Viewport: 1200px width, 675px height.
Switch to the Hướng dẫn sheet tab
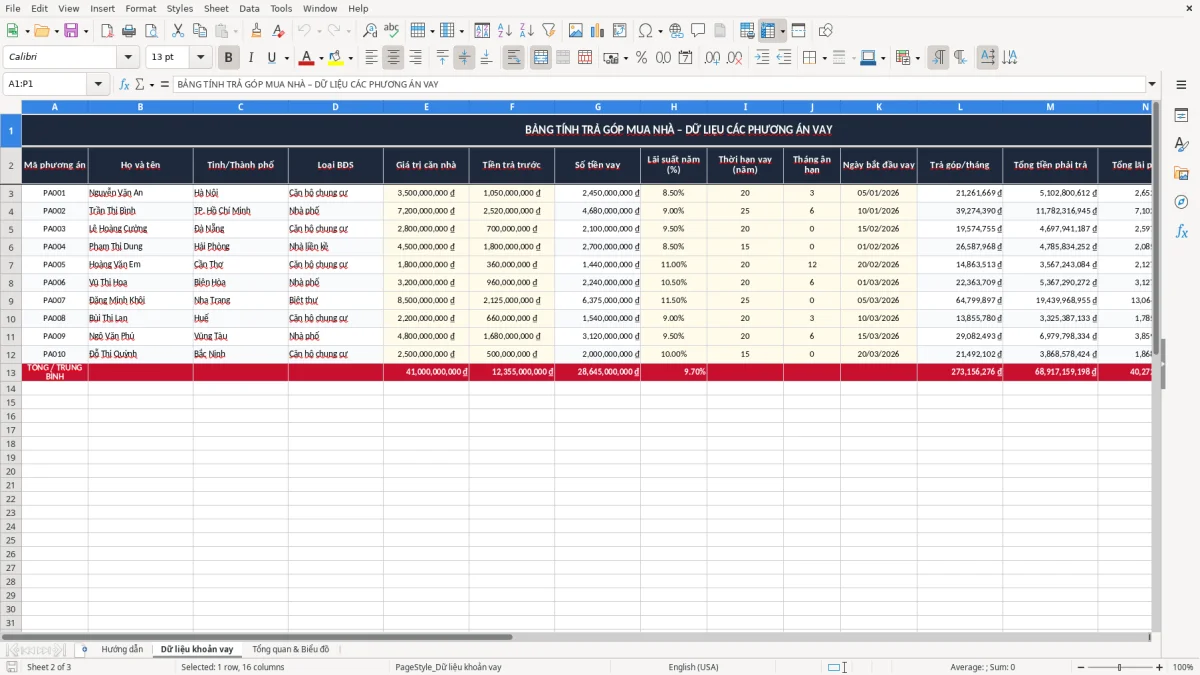click(x=122, y=649)
